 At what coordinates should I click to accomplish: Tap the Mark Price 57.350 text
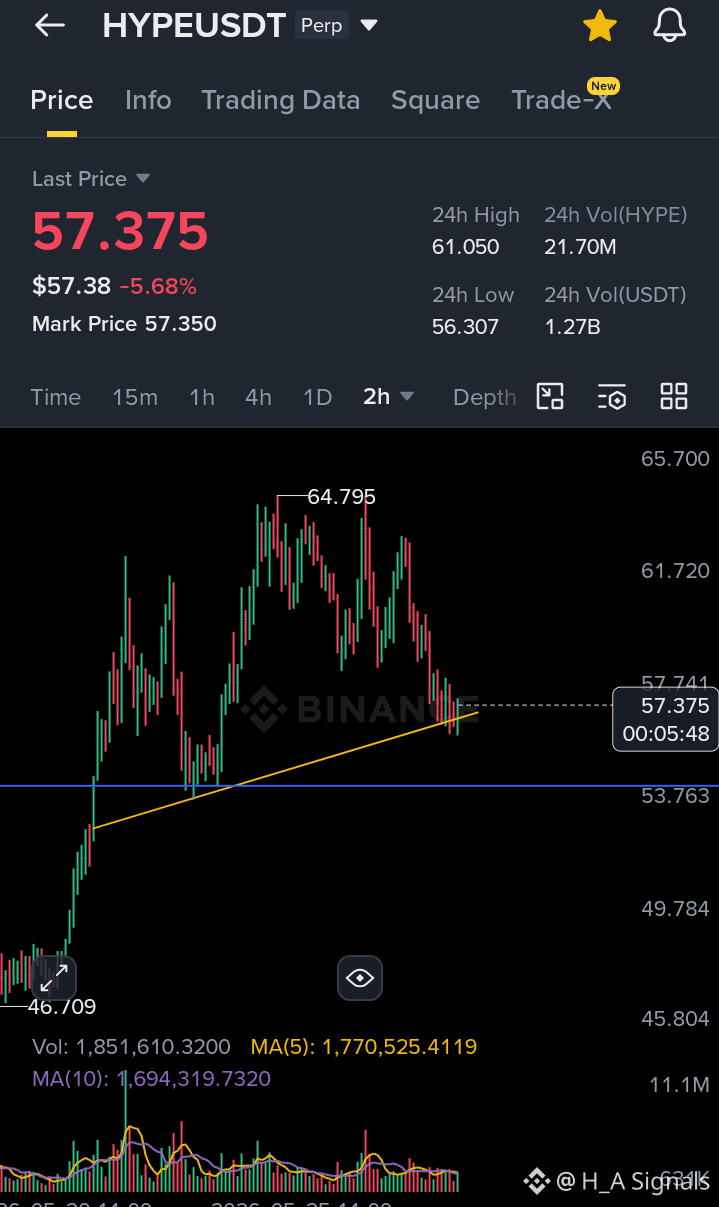point(124,324)
